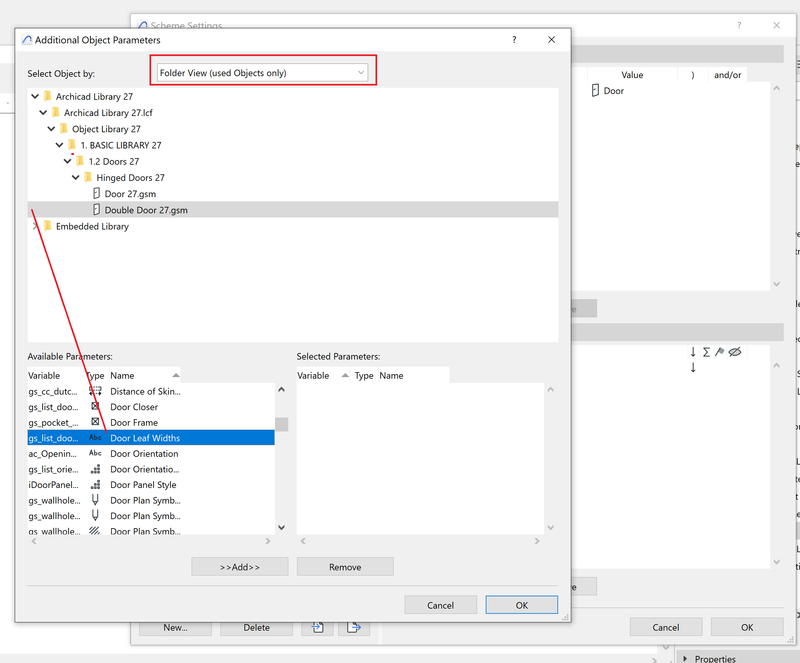Expand the Properties panel triangle
This screenshot has width=800, height=663.
tap(685, 658)
